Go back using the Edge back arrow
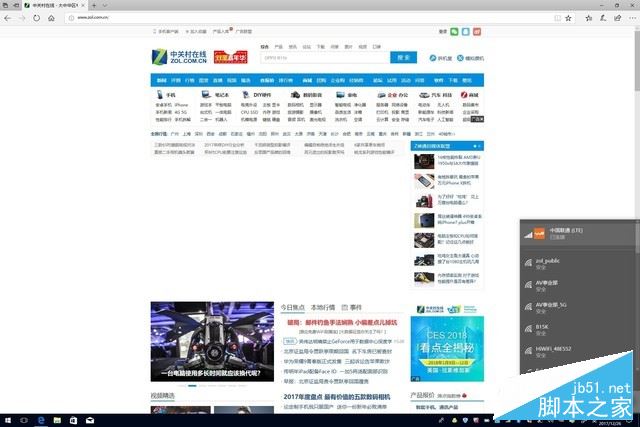The width and height of the screenshot is (640, 427). coord(7,18)
